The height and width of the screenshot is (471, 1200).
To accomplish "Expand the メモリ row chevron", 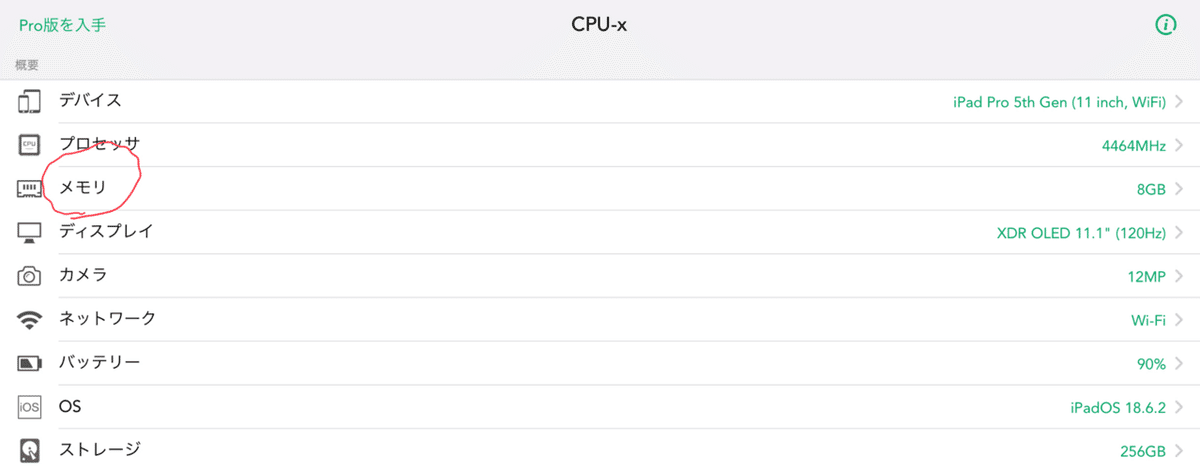I will pos(1181,189).
